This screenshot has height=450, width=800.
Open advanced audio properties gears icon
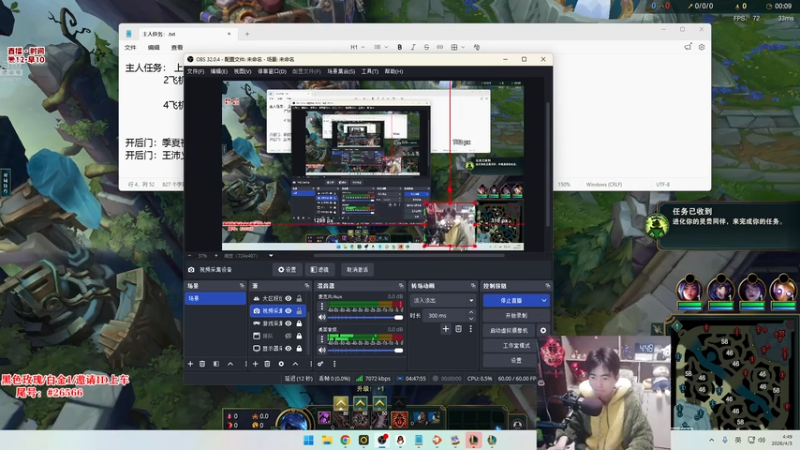click(x=320, y=364)
